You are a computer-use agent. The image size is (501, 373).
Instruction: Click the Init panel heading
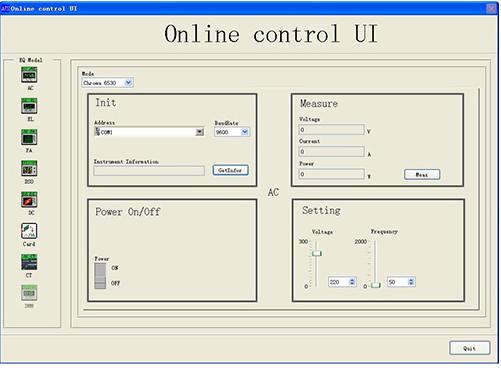(106, 102)
